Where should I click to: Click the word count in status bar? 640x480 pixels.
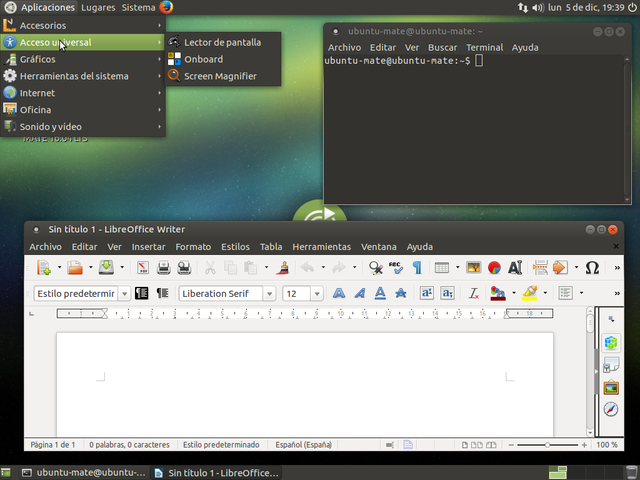(x=129, y=445)
